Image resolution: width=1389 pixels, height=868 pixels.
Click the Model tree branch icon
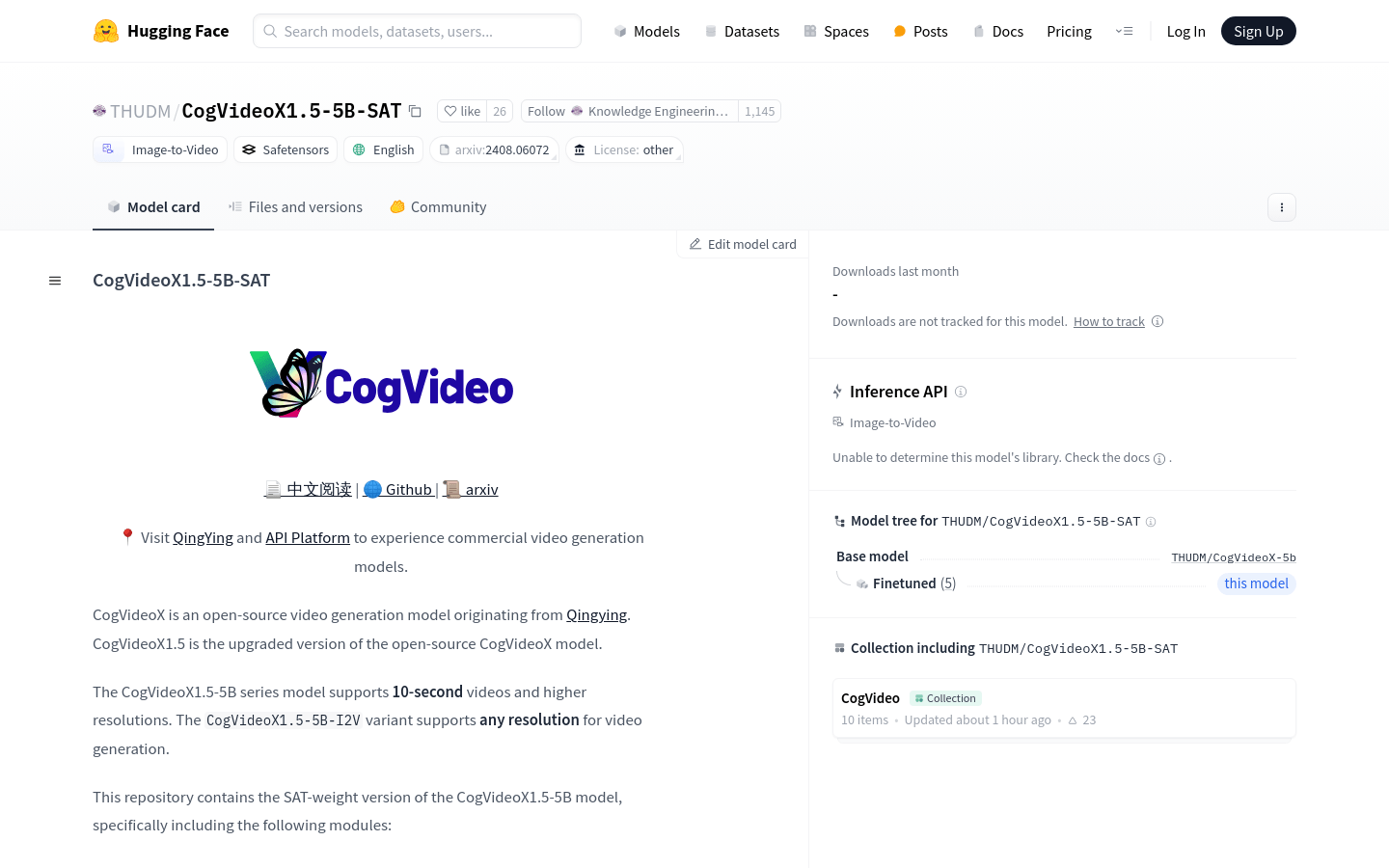[839, 521]
